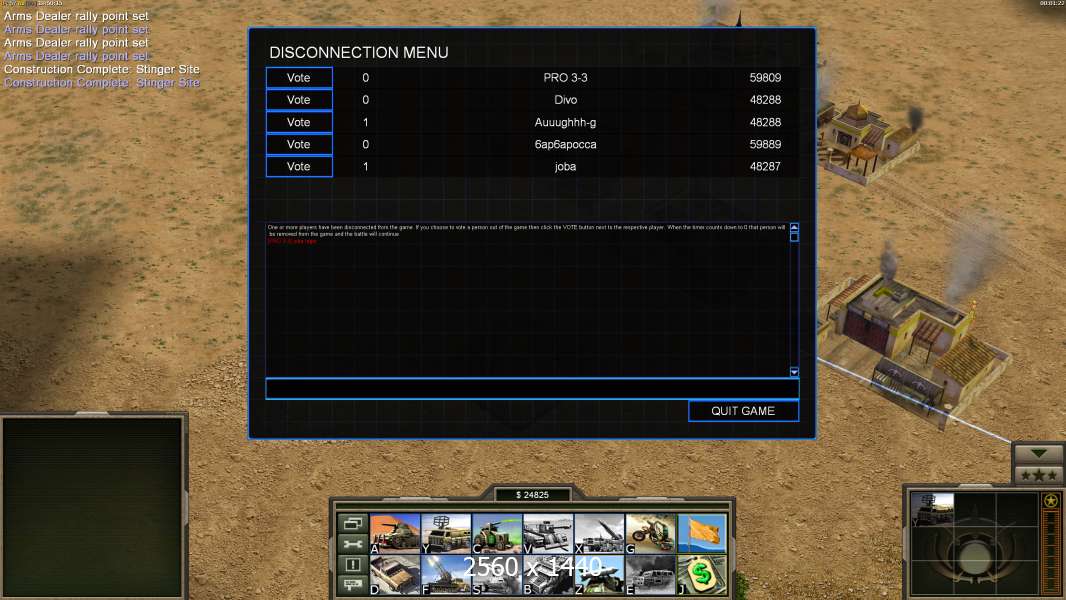Build the Scud Launcher with hotkey S
This screenshot has height=600, width=1066.
pos(497,575)
